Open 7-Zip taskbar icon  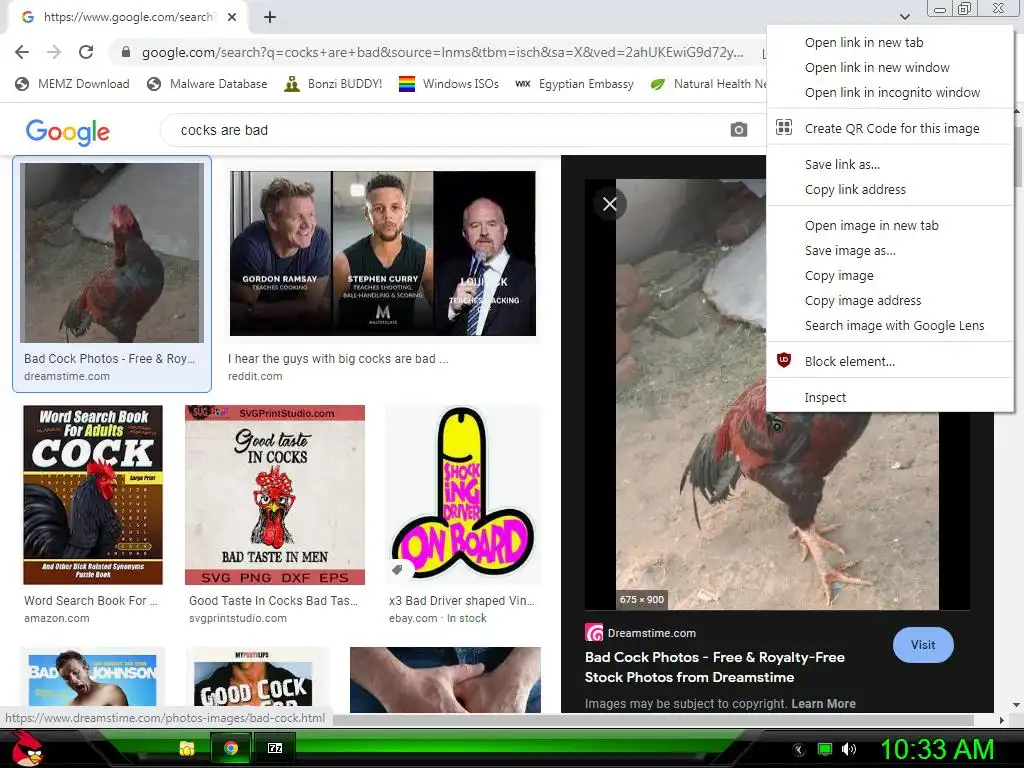(x=275, y=748)
